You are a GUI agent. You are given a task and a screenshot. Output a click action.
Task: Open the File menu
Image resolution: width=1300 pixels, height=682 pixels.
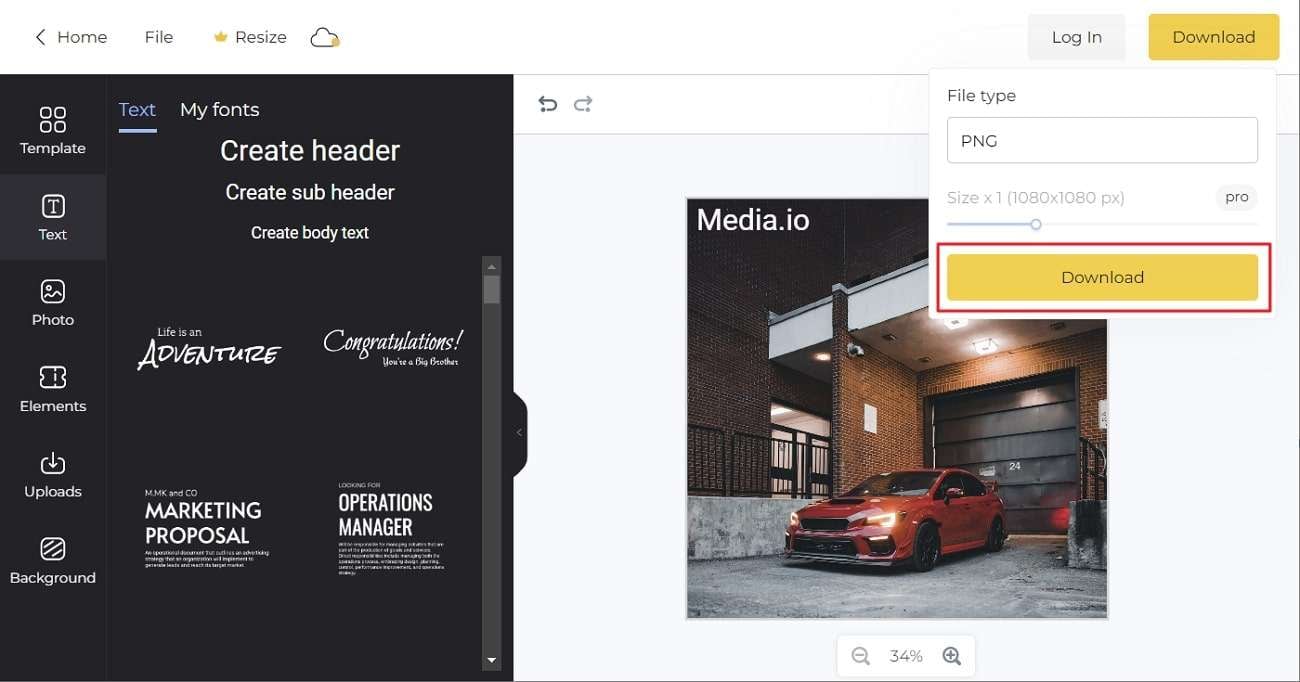coord(158,37)
